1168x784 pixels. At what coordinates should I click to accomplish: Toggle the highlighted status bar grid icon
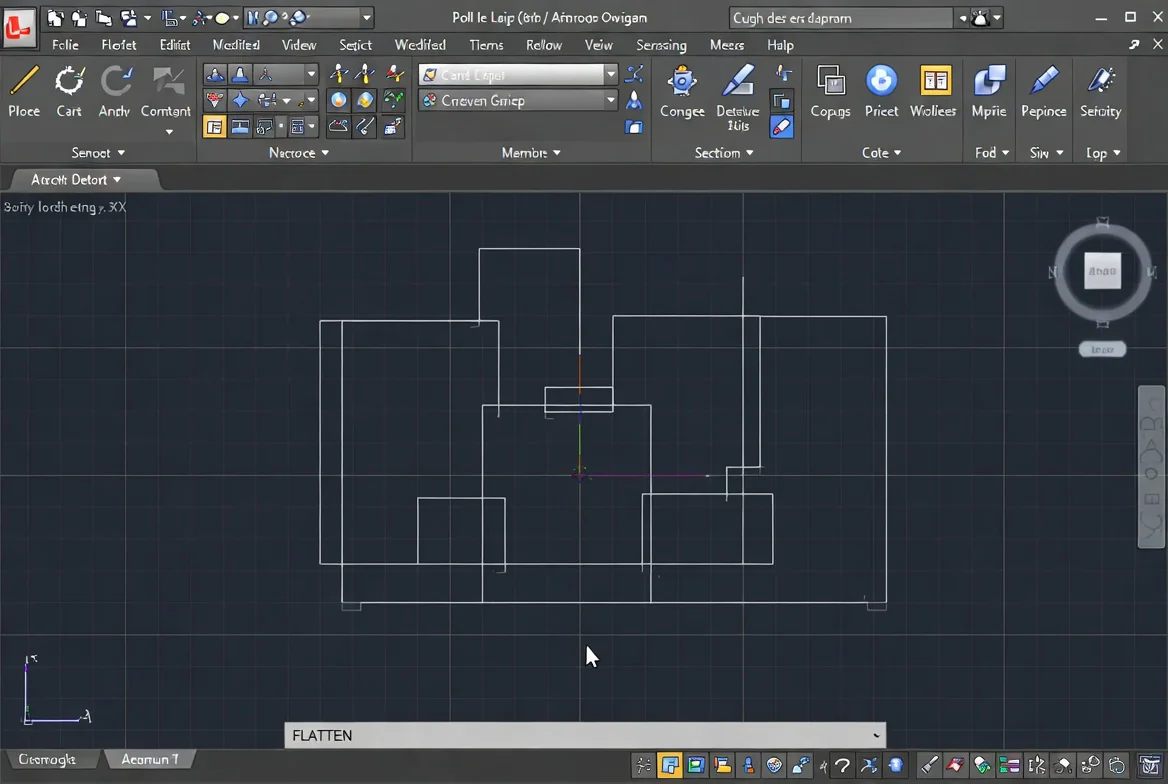(669, 765)
